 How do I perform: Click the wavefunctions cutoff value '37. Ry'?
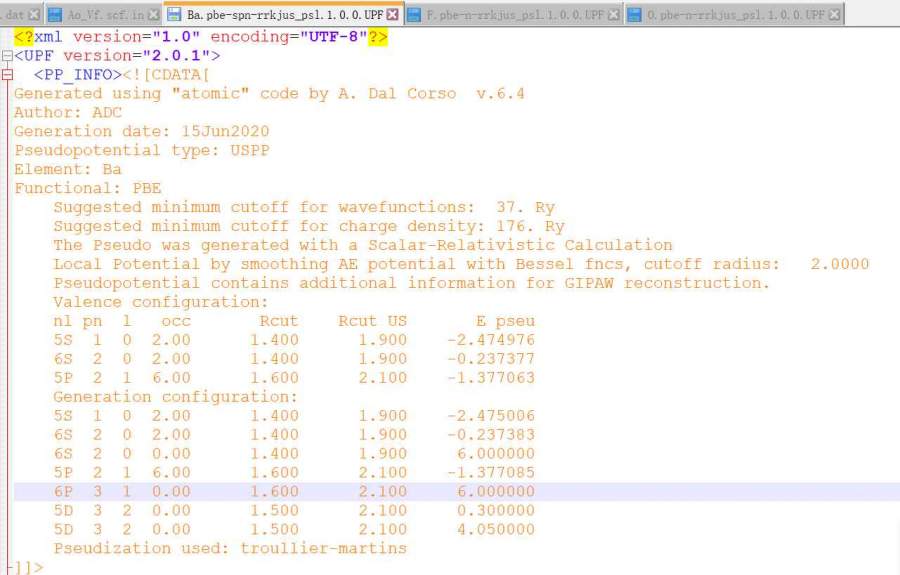pos(525,207)
